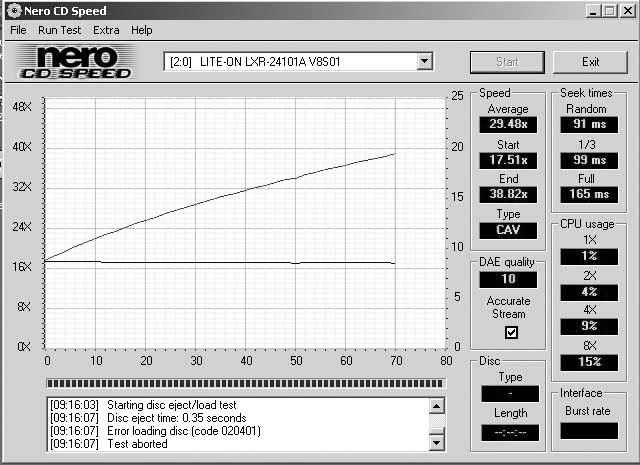Select the 'Test aborted' log line
Screen dimensions: 640x465
pyautogui.click(x=139, y=444)
